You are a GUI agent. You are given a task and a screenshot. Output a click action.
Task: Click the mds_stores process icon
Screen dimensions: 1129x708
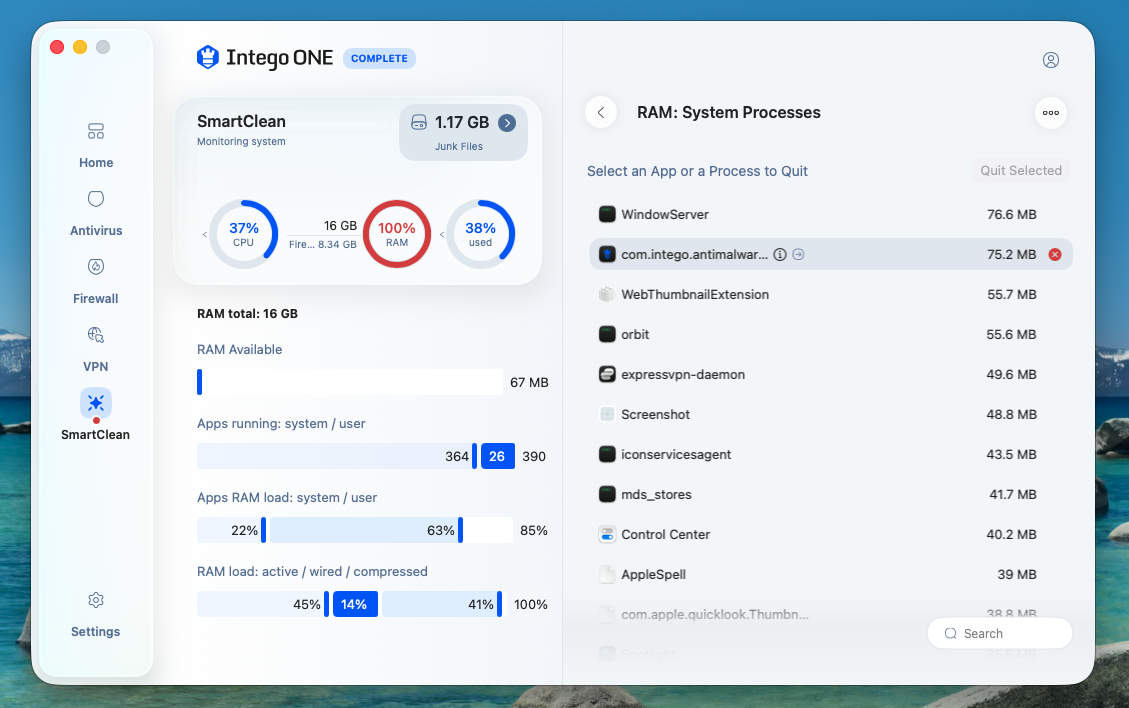pos(607,494)
